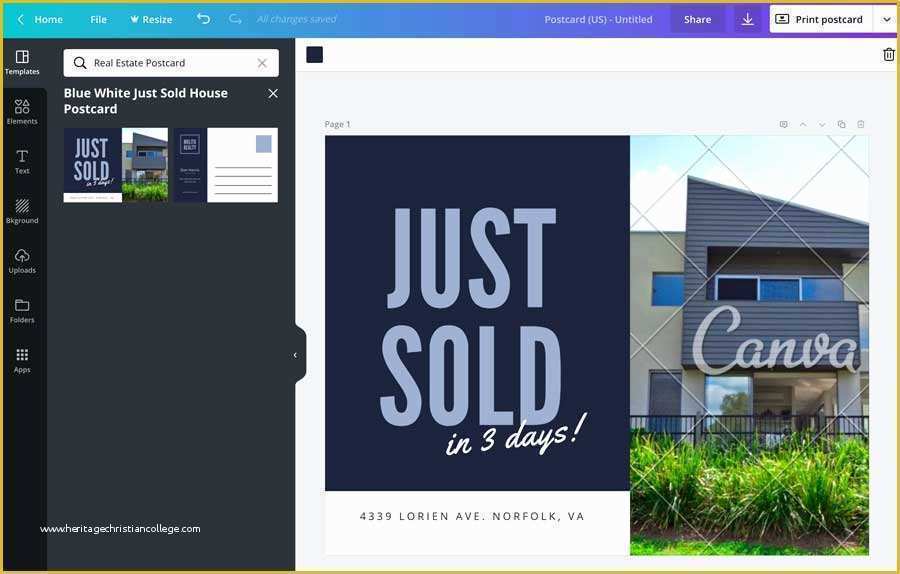
Task: Click Print postcard button
Action: (x=820, y=20)
